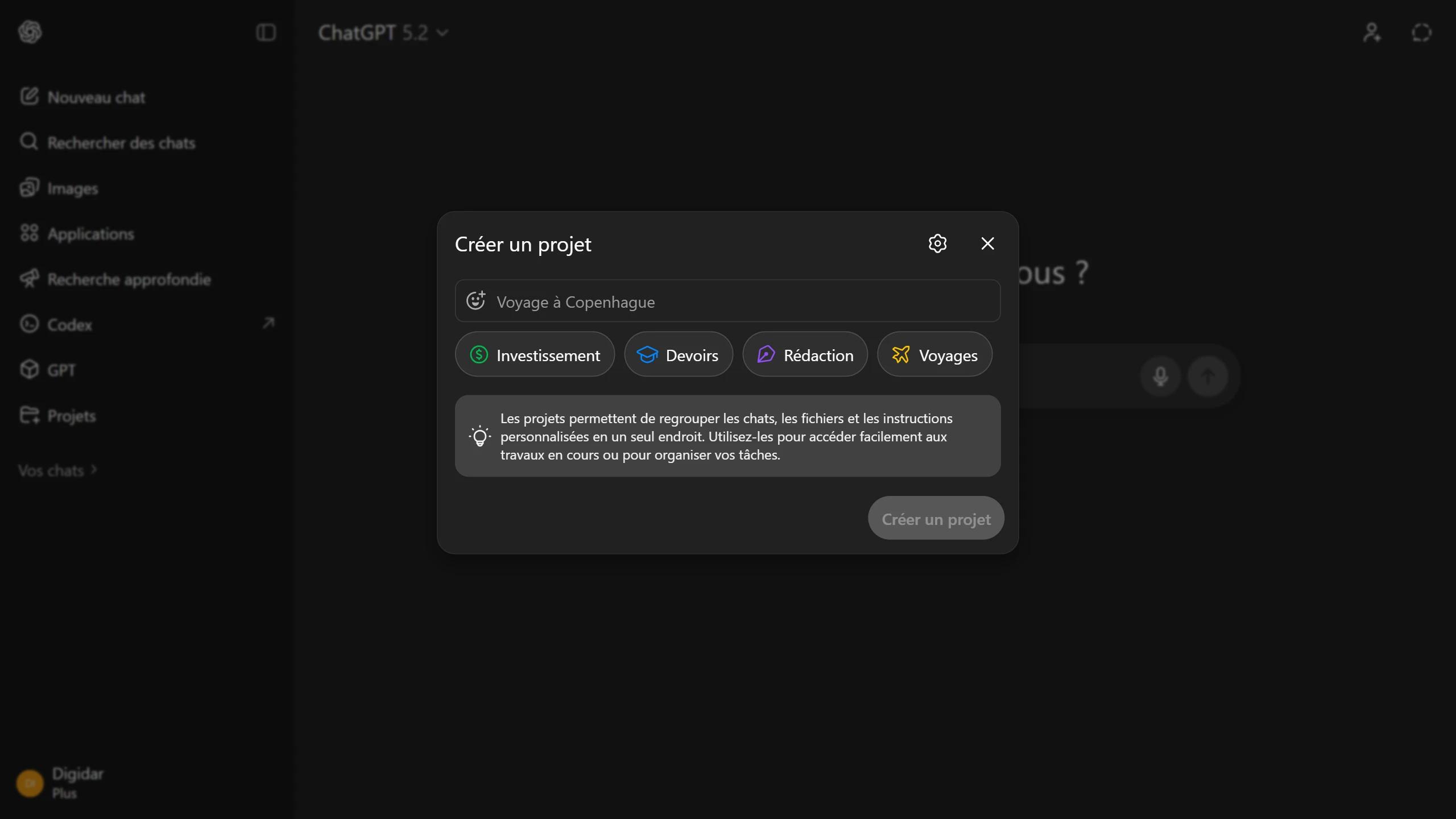The height and width of the screenshot is (819, 1456).
Task: Click the Créer un projet button
Action: click(936, 519)
